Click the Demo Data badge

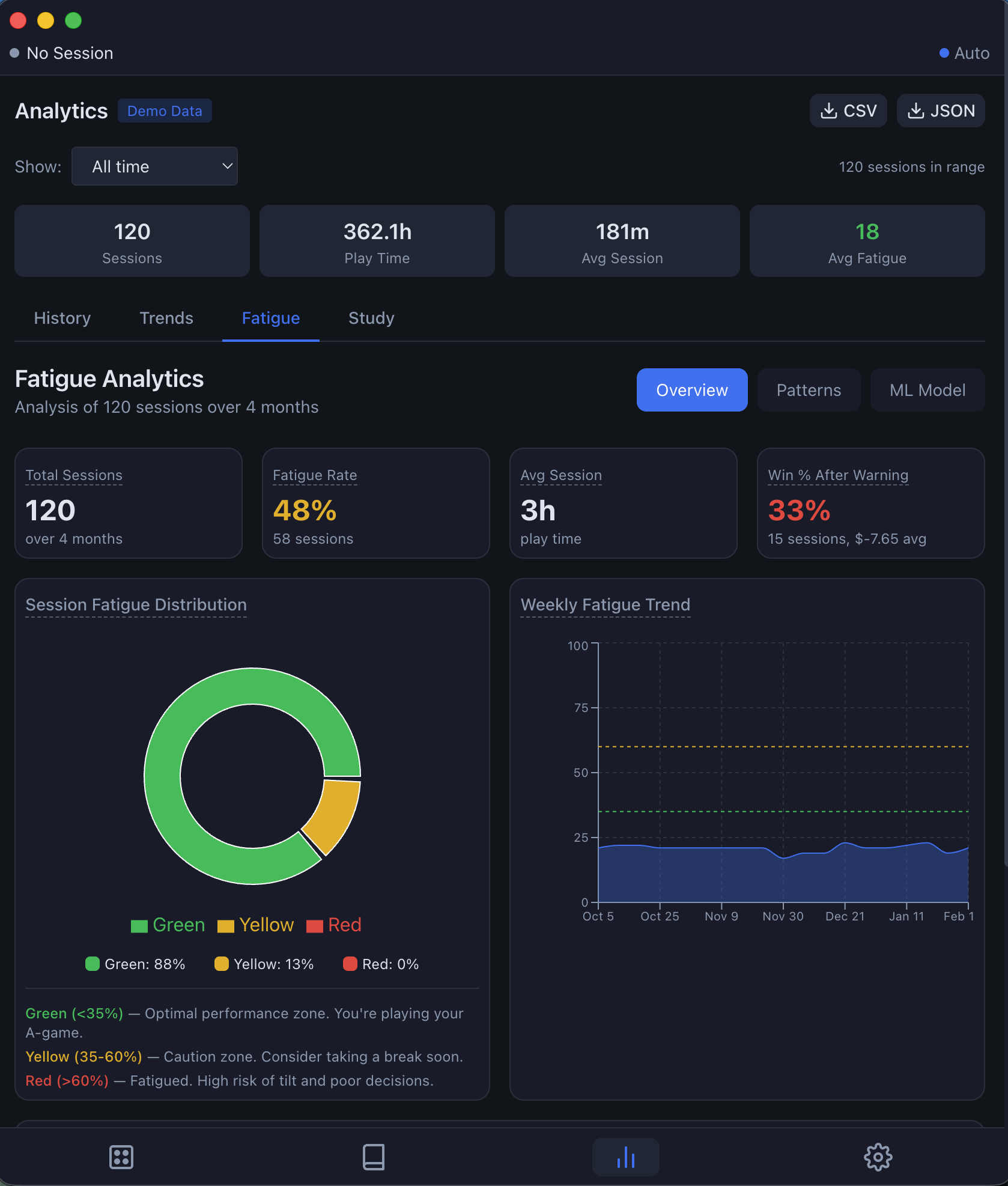165,111
